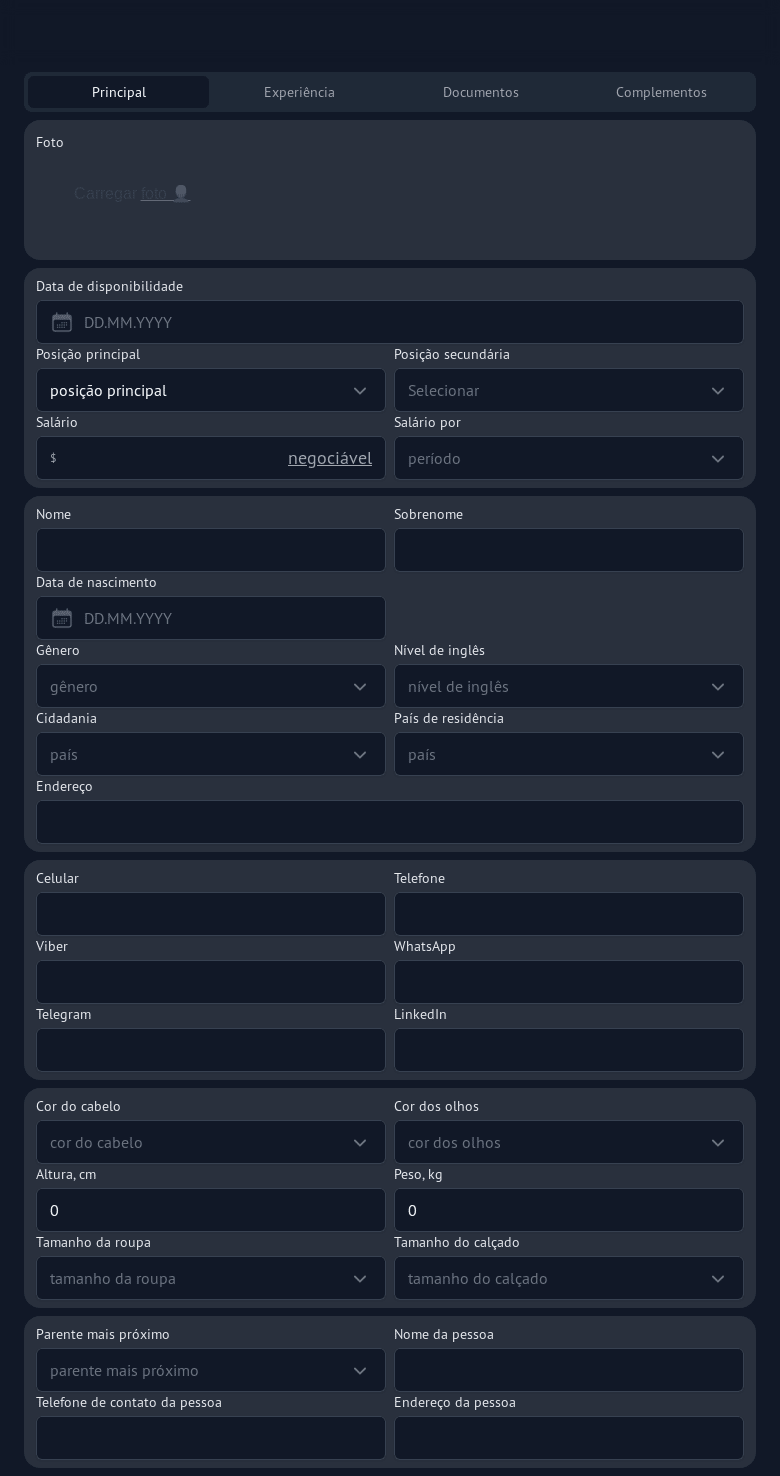Go to the Complementos tab
The image size is (780, 1476).
pos(661,92)
